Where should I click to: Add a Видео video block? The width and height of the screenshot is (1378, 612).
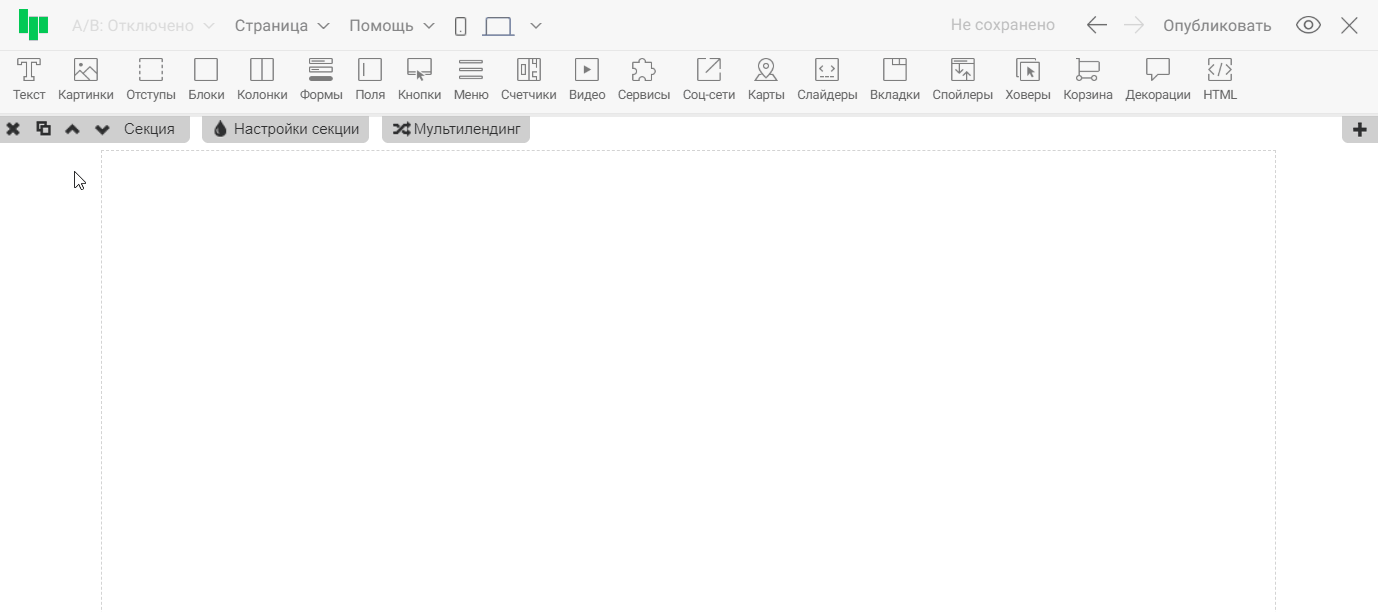[587, 79]
